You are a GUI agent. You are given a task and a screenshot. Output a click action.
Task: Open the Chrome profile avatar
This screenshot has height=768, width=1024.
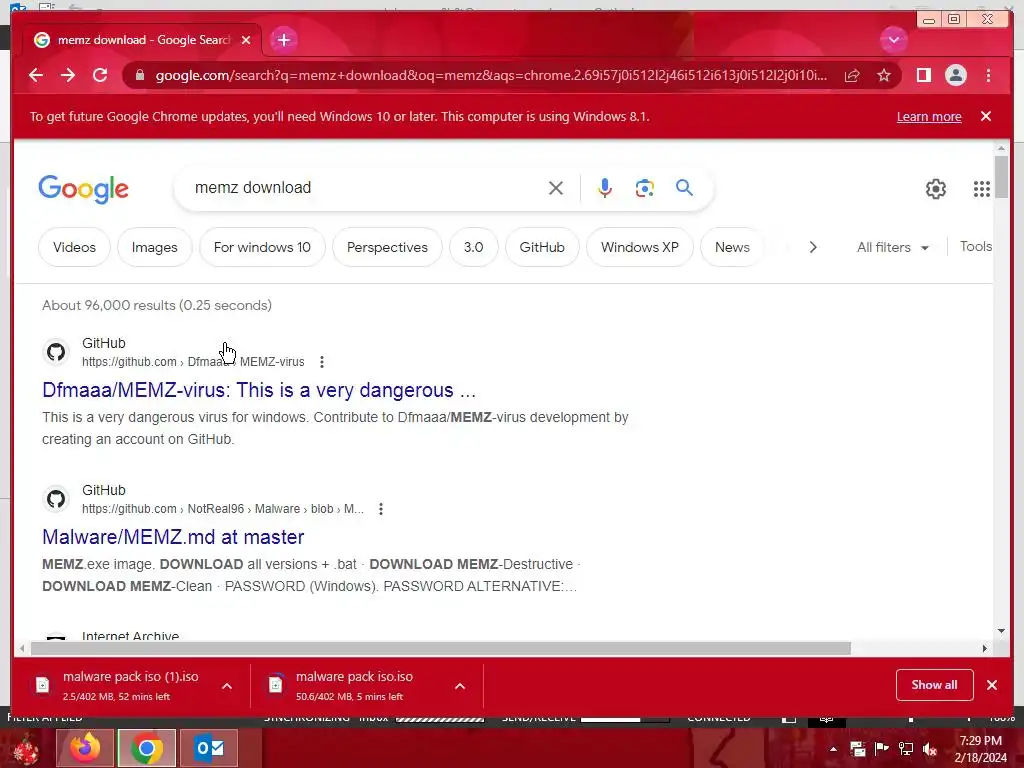[x=955, y=75]
